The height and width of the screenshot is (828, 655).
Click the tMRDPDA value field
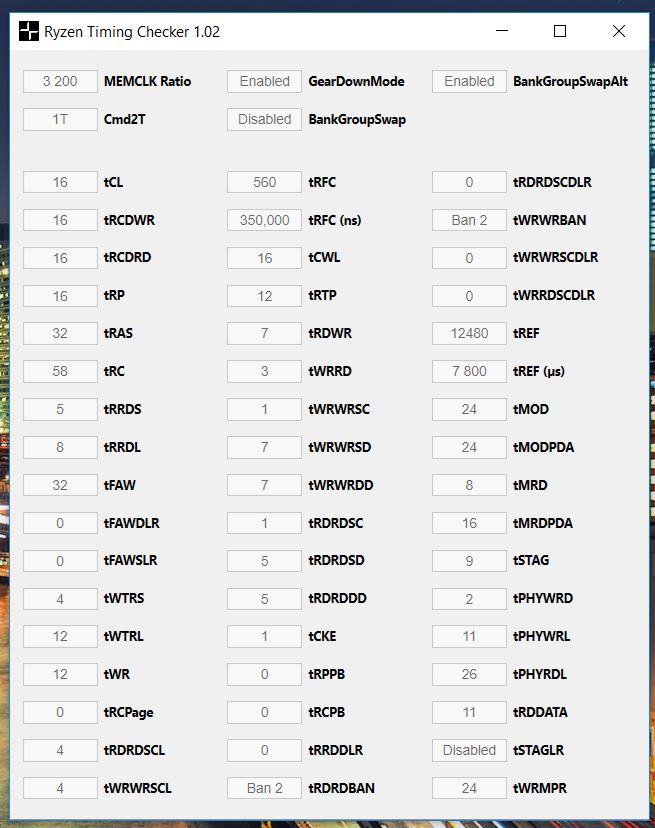pos(469,523)
